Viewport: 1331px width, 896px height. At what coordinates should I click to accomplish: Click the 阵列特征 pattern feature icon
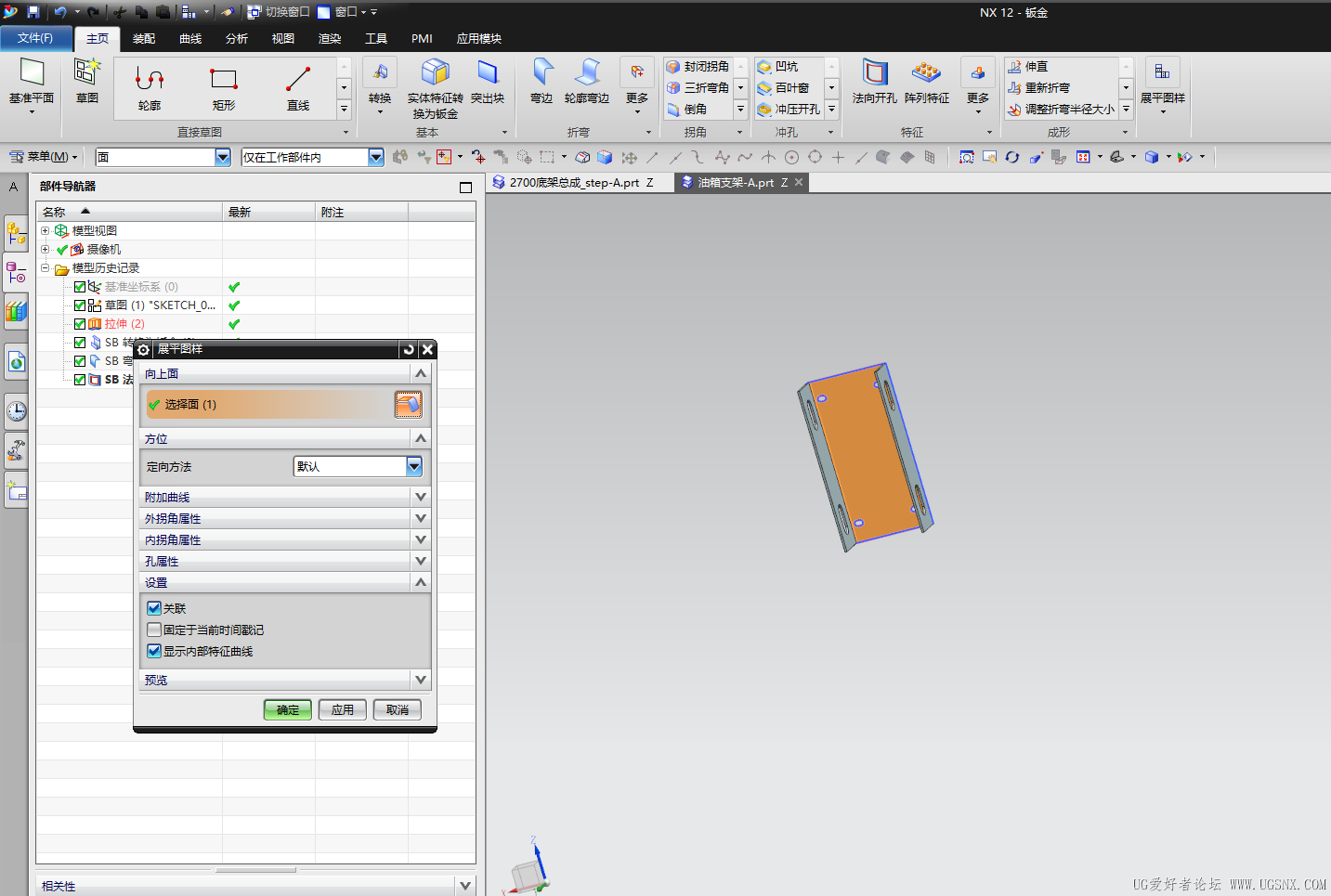point(926,73)
